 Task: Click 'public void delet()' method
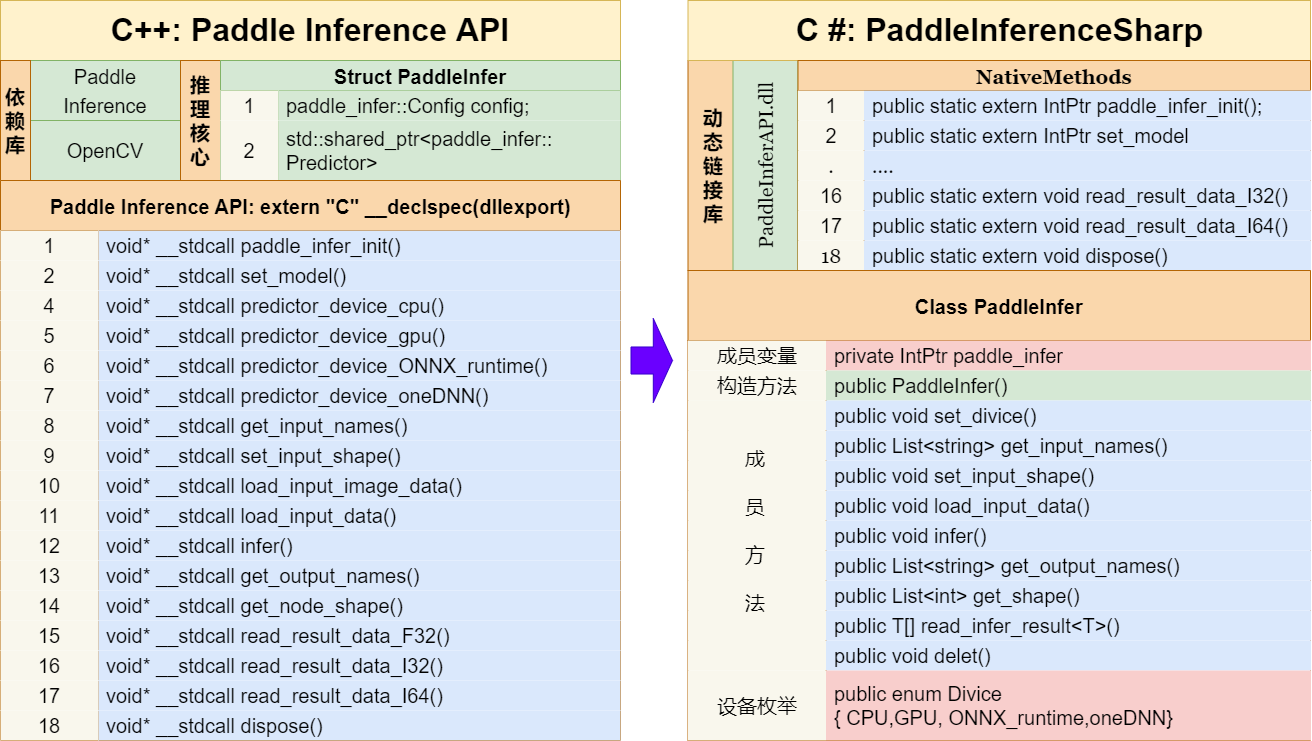tap(1068, 656)
